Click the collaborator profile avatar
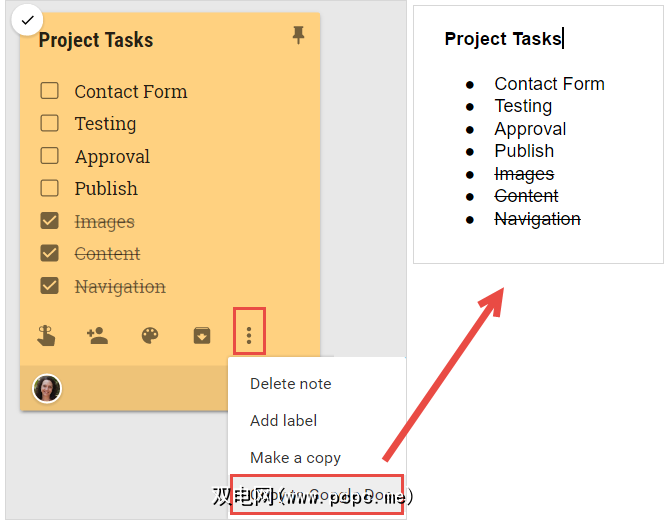Viewport: 670px width, 520px height. click(47, 388)
